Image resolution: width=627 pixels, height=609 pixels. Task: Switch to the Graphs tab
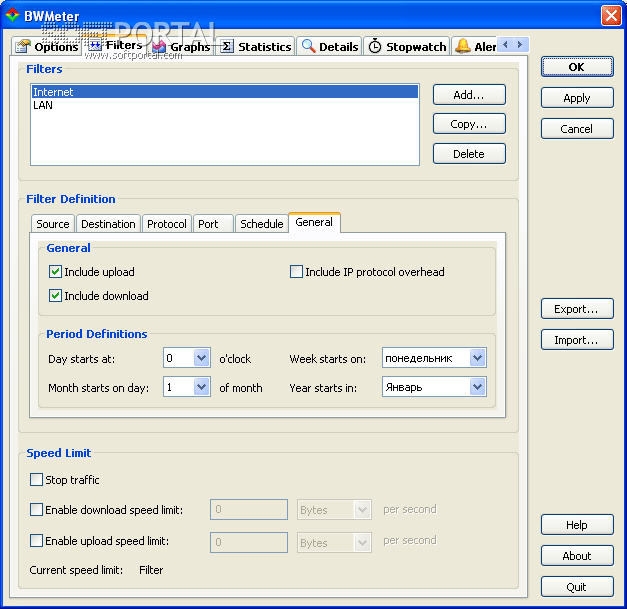[x=182, y=46]
